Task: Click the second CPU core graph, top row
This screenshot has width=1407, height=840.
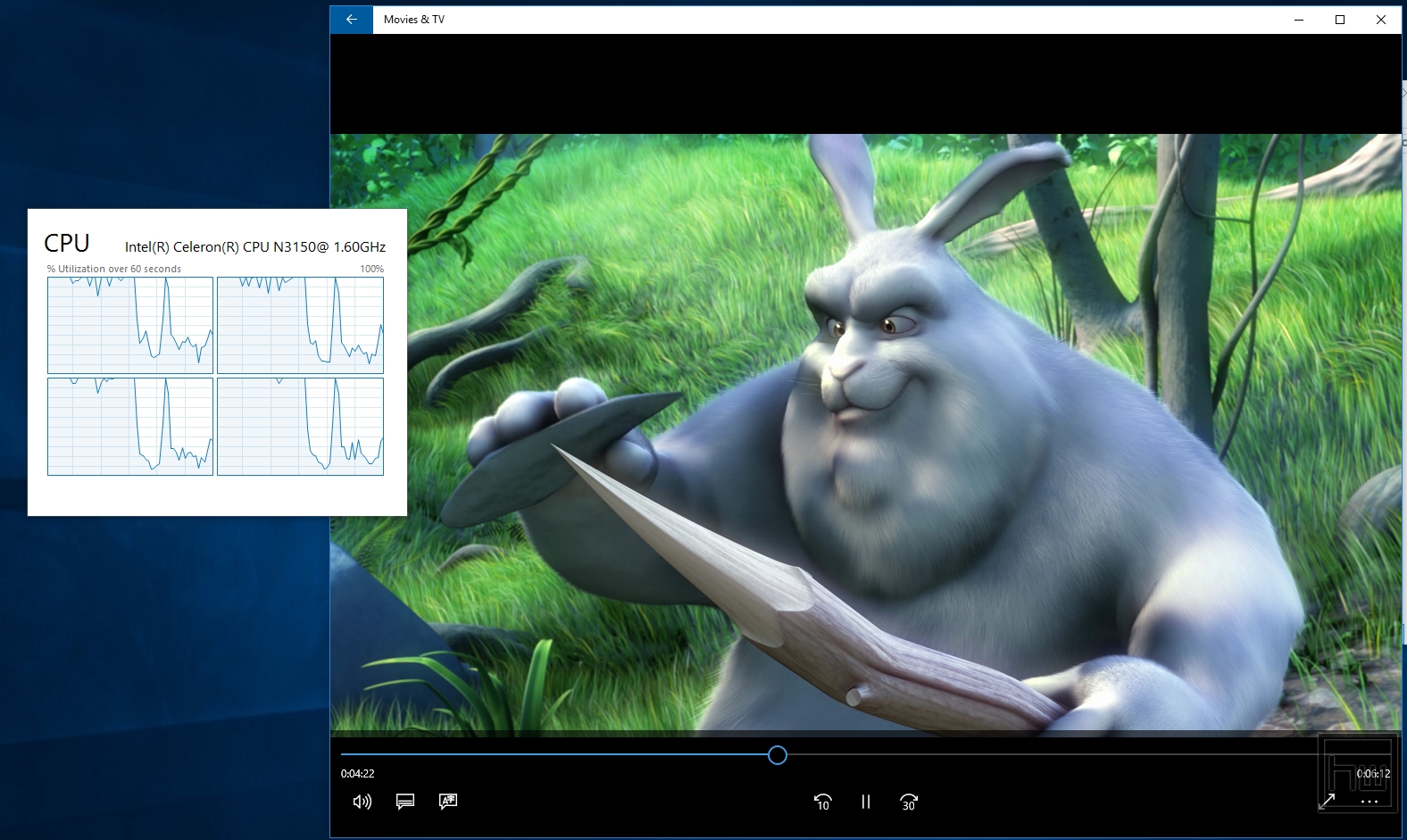Action: pos(300,325)
